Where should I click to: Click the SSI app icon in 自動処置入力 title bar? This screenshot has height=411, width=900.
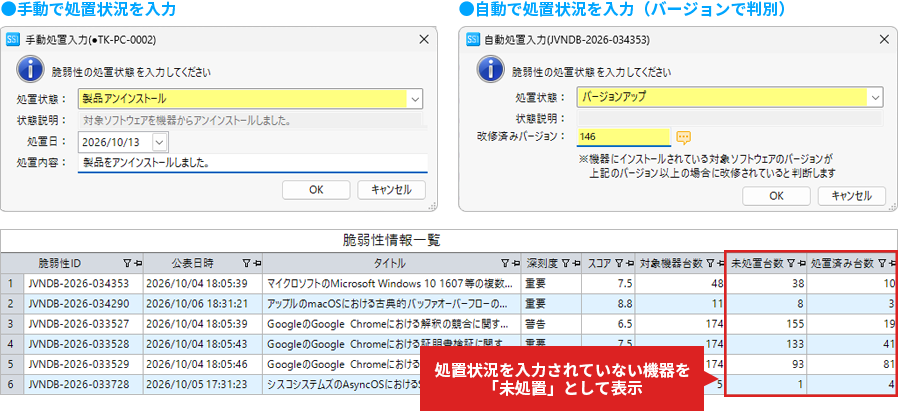pyautogui.click(x=474, y=40)
